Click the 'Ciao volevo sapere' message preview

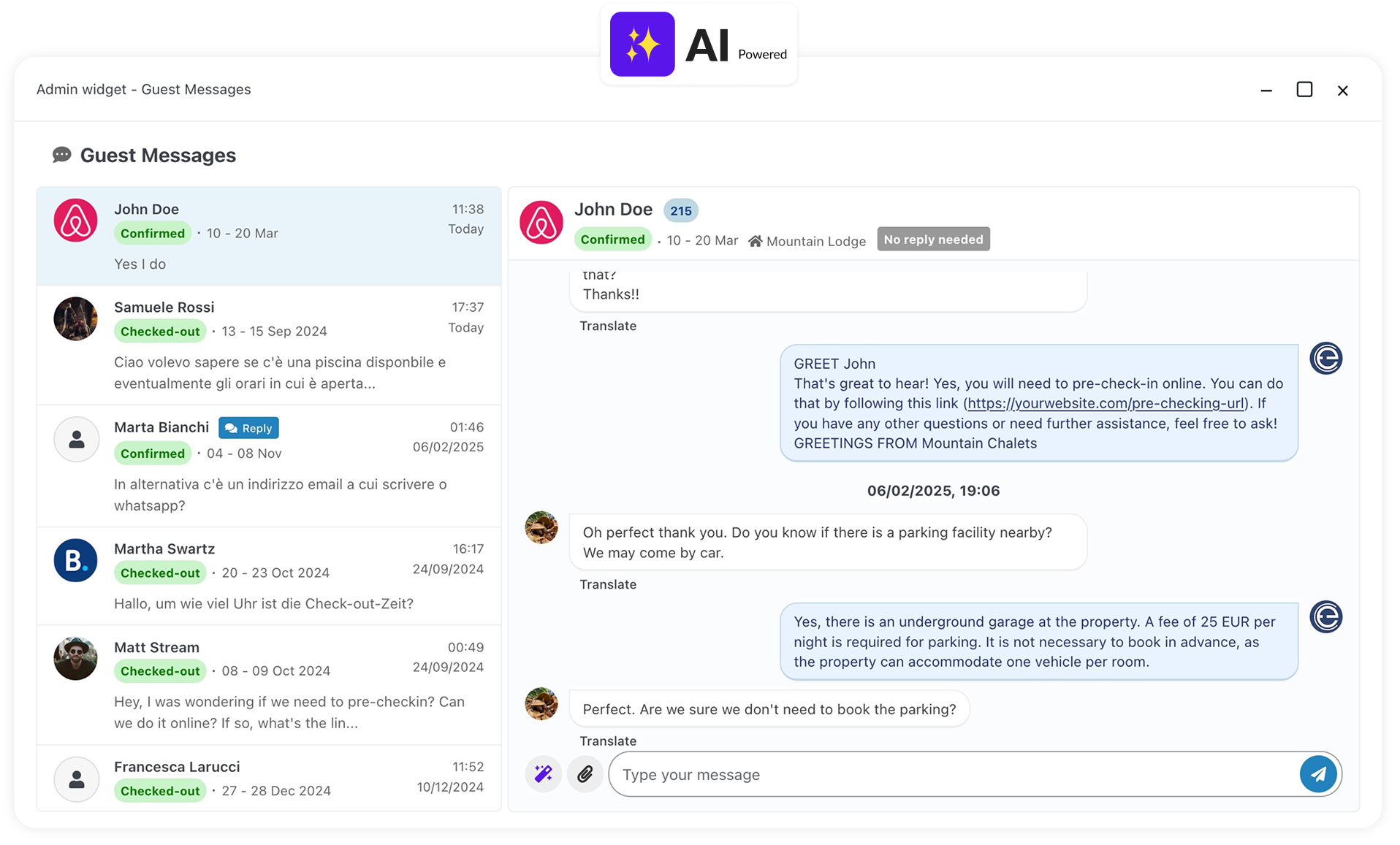coord(280,372)
